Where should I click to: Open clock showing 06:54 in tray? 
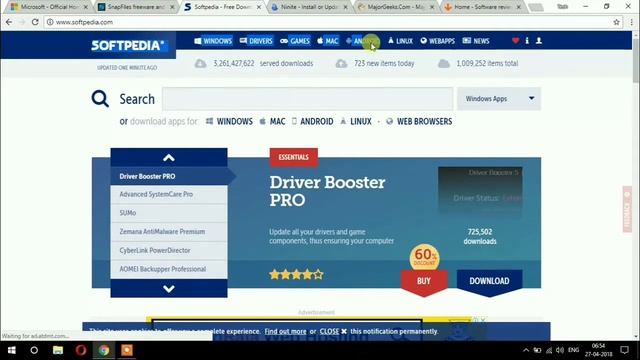[598, 350]
